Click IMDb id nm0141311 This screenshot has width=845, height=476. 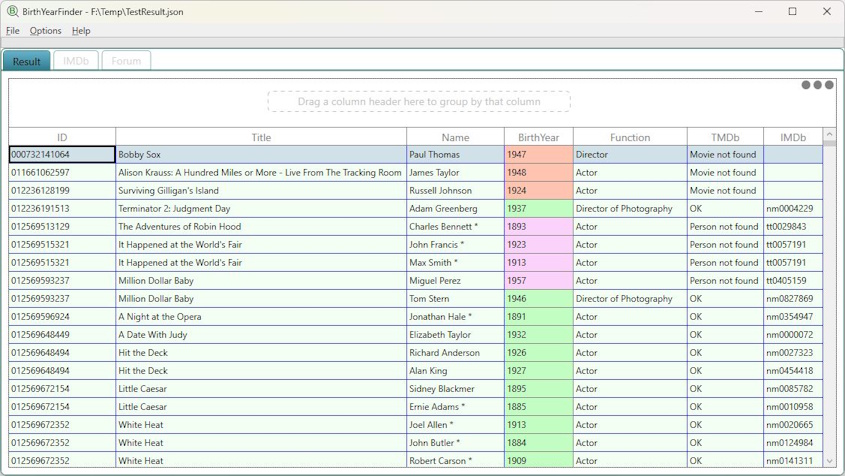pos(793,460)
